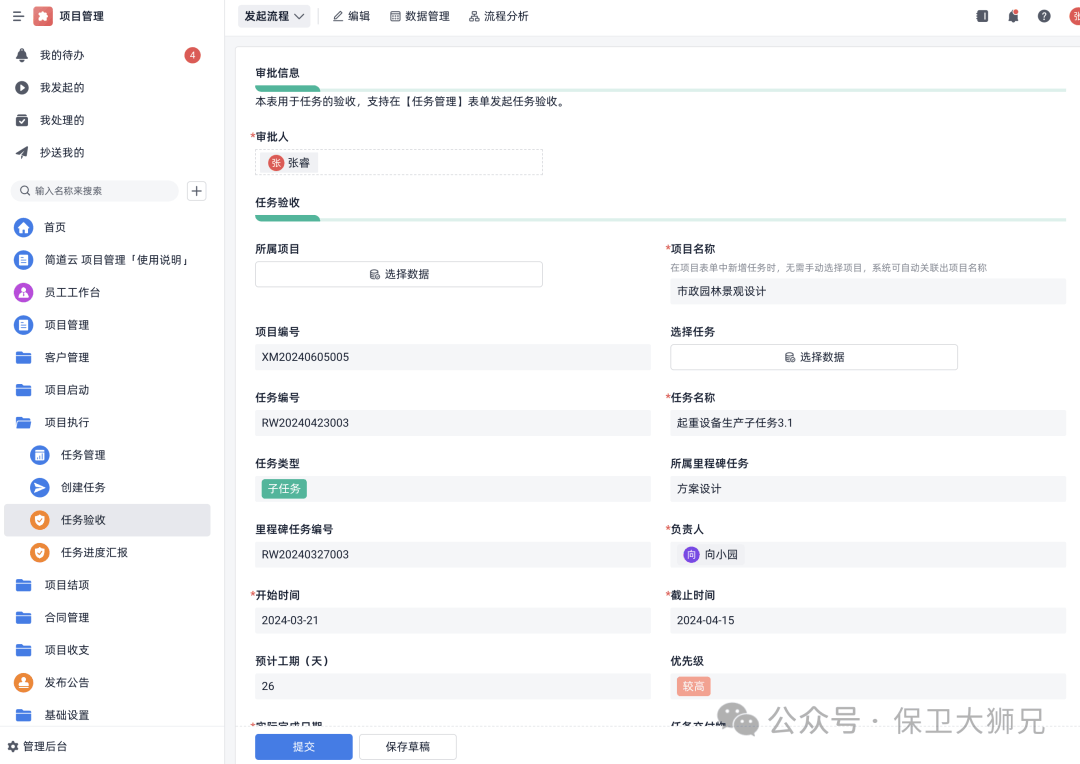Open 我的待办 in the sidebar
The height and width of the screenshot is (764, 1080).
click(x=62, y=55)
